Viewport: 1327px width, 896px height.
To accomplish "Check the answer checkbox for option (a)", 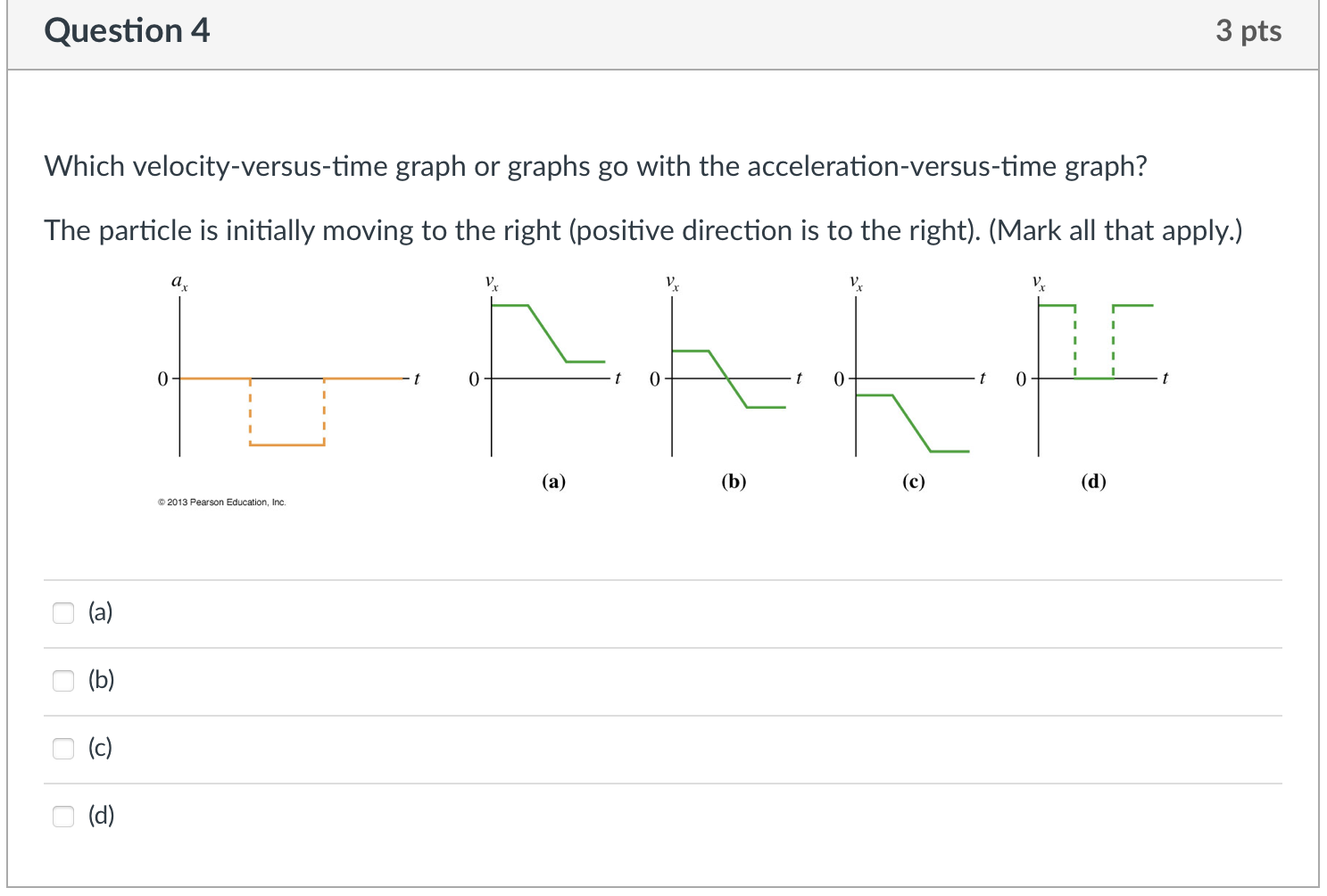I will 62,613.
